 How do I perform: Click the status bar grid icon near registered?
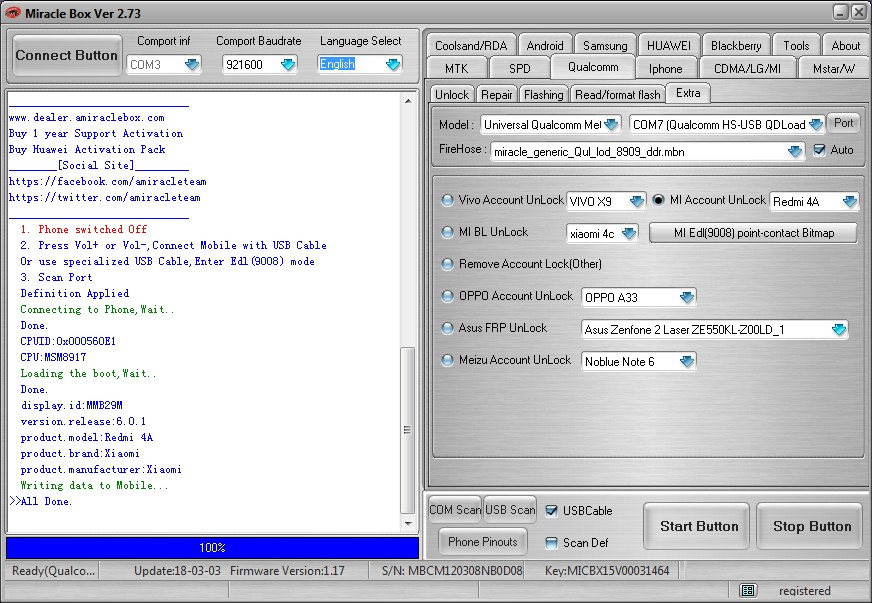pos(747,590)
